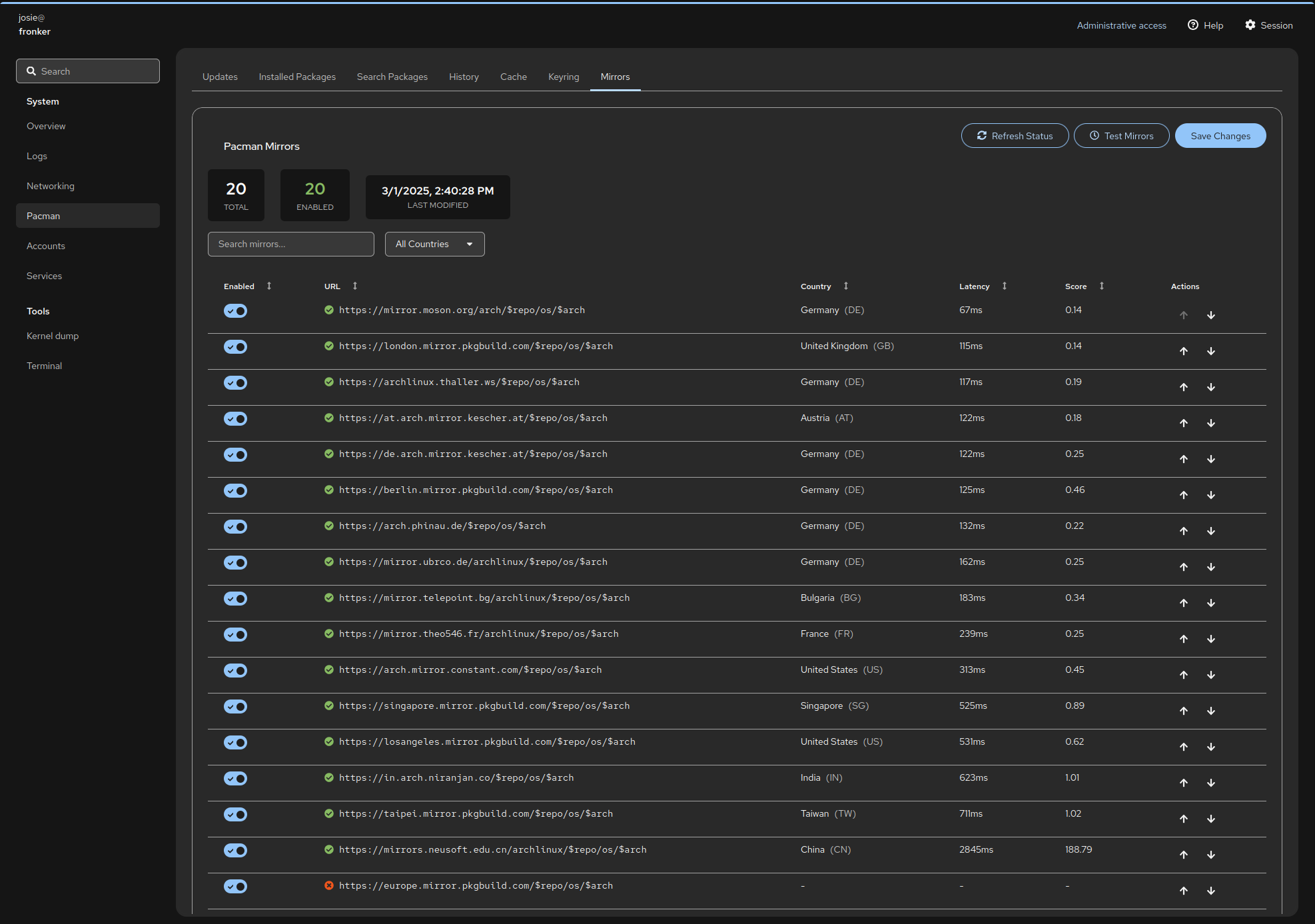Move the archlinux.thaller.ws mirror down
Viewport: 1315px width, 924px height.
[1211, 387]
